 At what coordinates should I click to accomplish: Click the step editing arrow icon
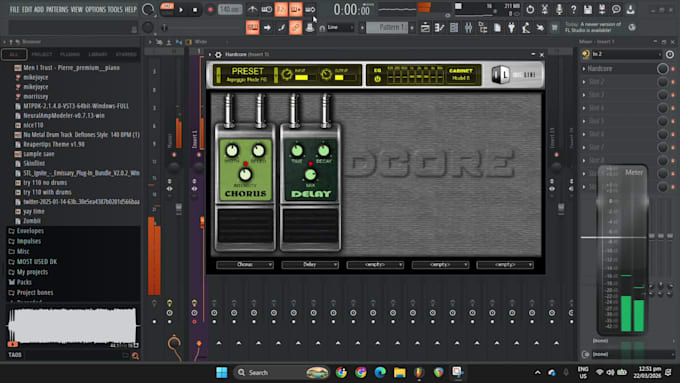pos(267,28)
